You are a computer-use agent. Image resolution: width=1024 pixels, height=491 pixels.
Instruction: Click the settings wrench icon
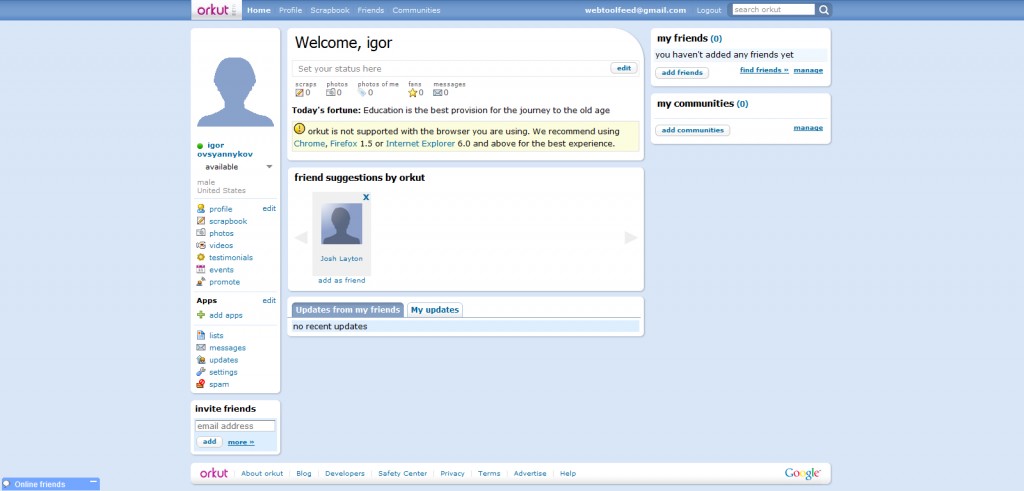[x=200, y=372]
